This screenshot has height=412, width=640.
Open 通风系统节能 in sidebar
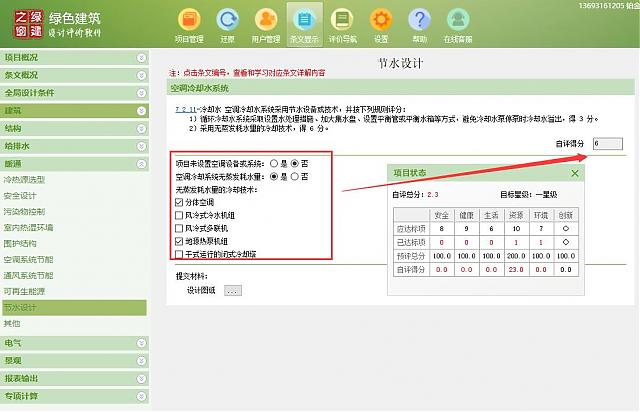click(28, 275)
